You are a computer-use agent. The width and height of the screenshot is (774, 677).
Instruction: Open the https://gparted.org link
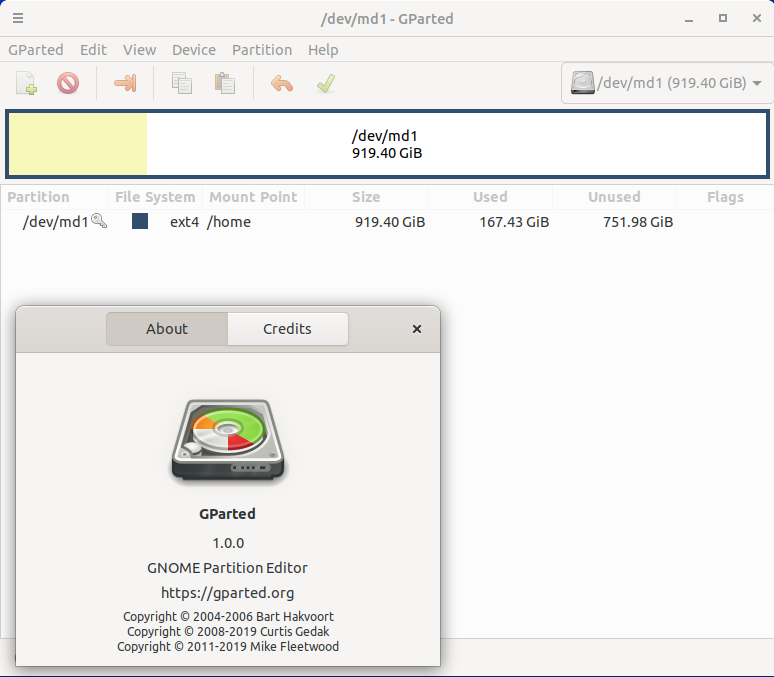[228, 593]
